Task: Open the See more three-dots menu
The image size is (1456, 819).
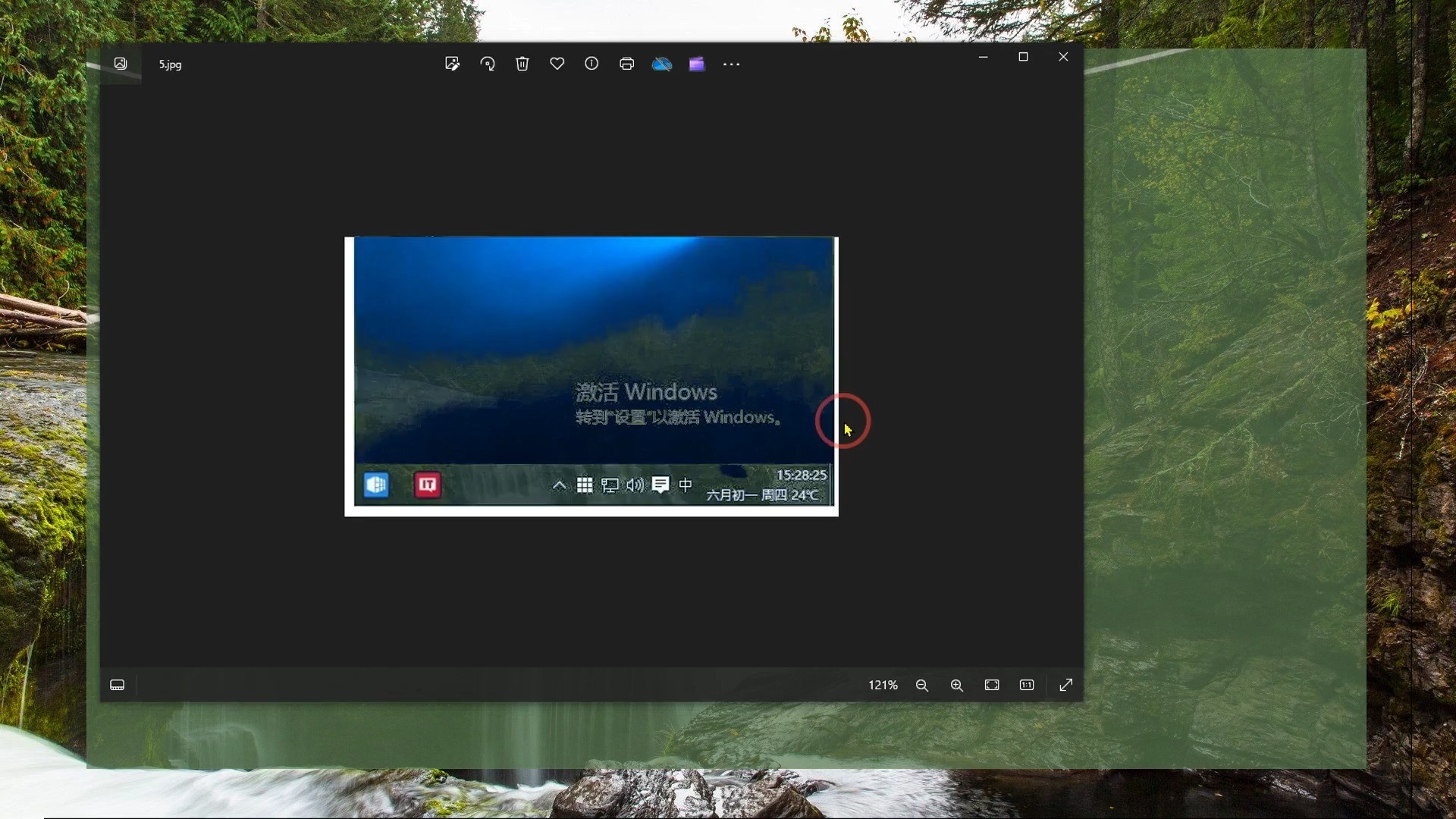Action: pos(731,64)
